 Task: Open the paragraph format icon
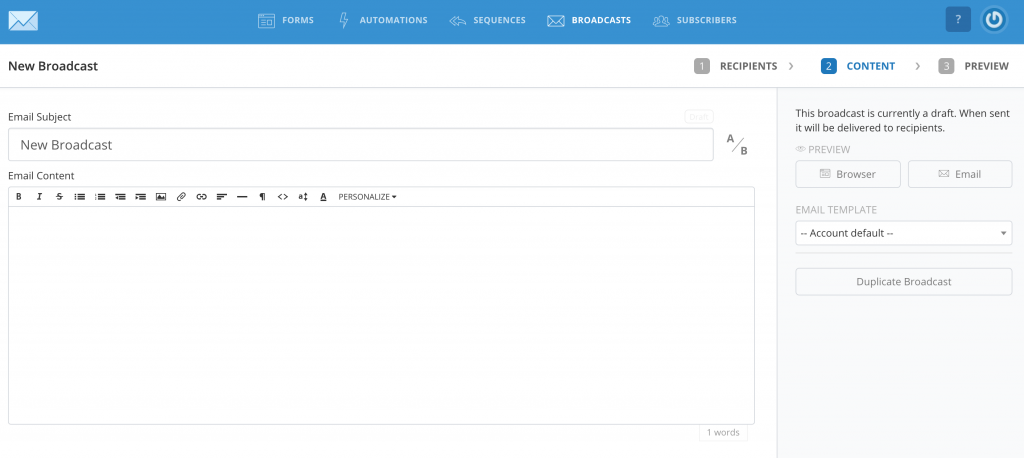[x=262, y=197]
